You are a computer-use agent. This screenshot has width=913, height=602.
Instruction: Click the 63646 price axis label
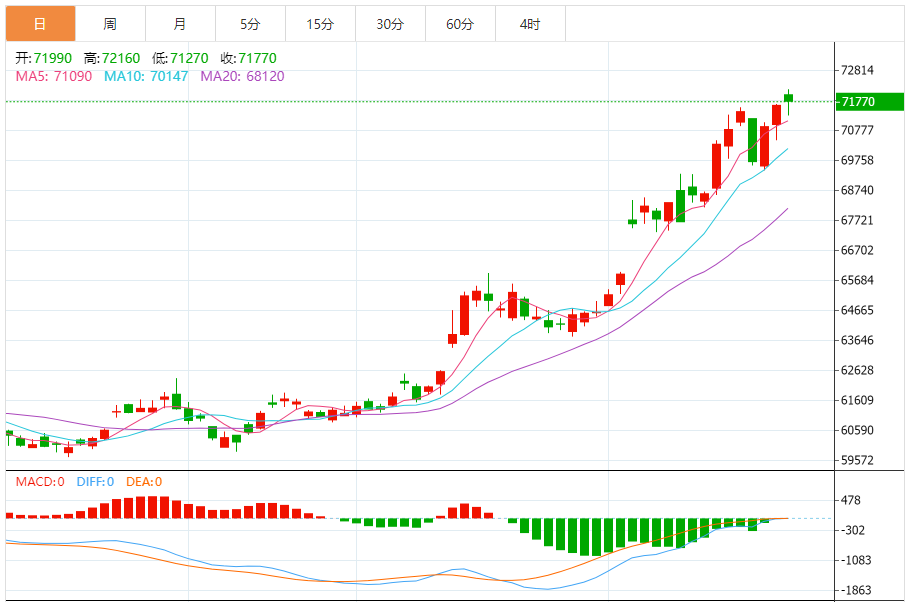tap(857, 340)
